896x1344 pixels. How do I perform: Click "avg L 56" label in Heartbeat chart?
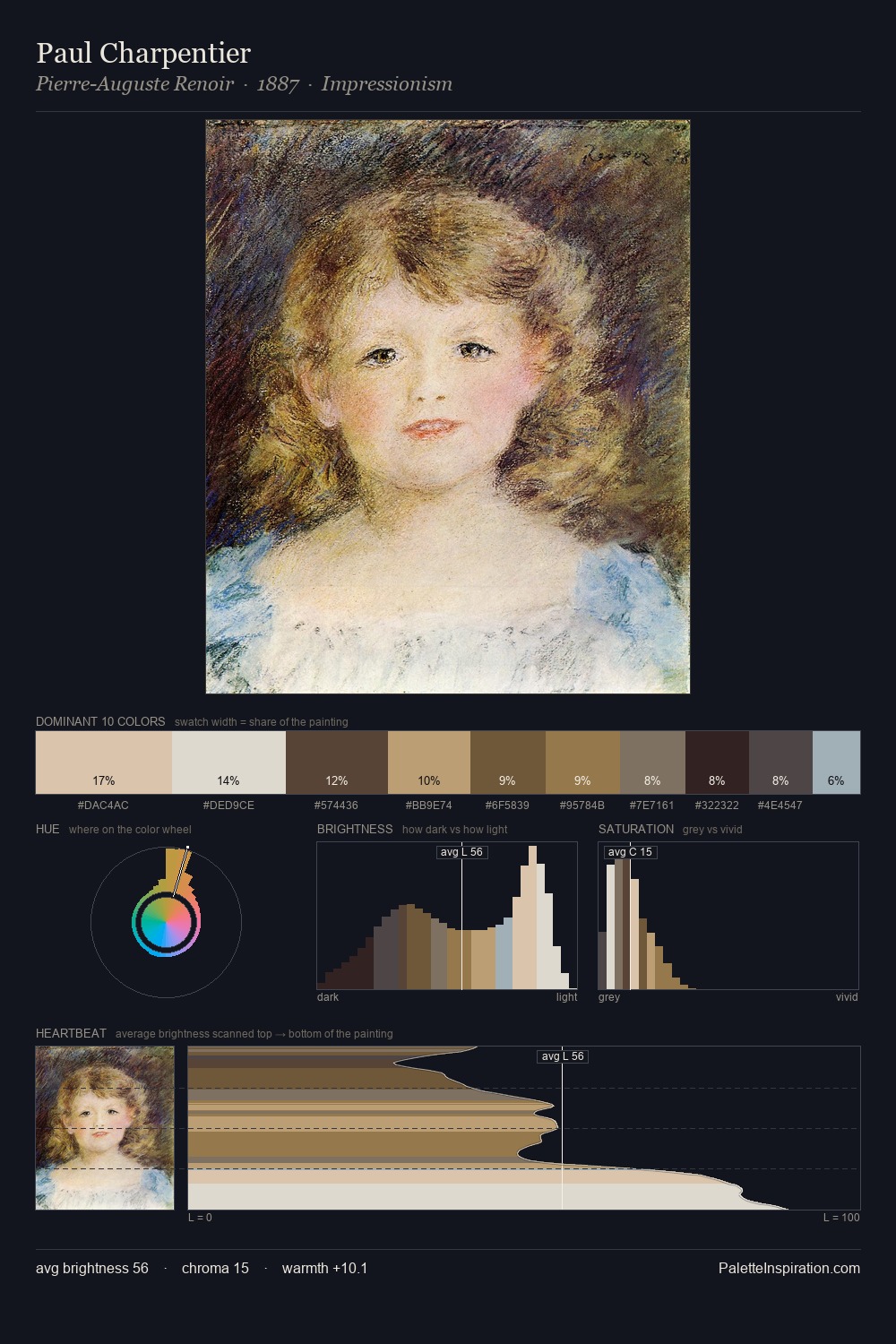[x=563, y=1056]
